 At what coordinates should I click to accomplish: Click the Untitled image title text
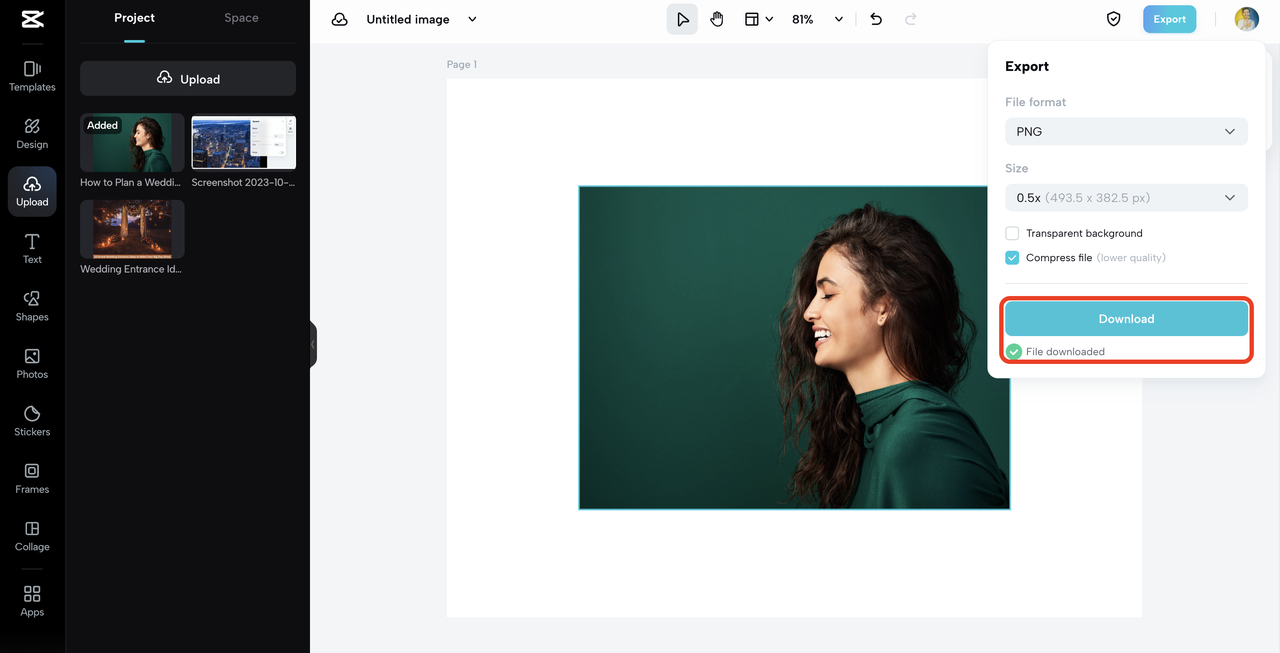point(408,19)
